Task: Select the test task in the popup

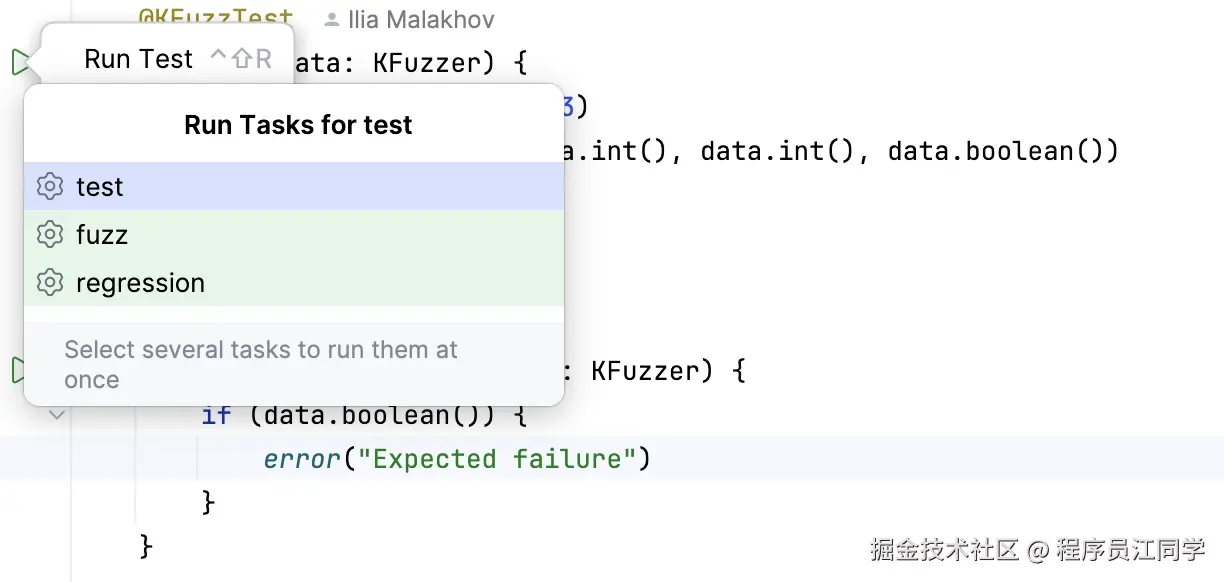Action: pyautogui.click(x=294, y=187)
